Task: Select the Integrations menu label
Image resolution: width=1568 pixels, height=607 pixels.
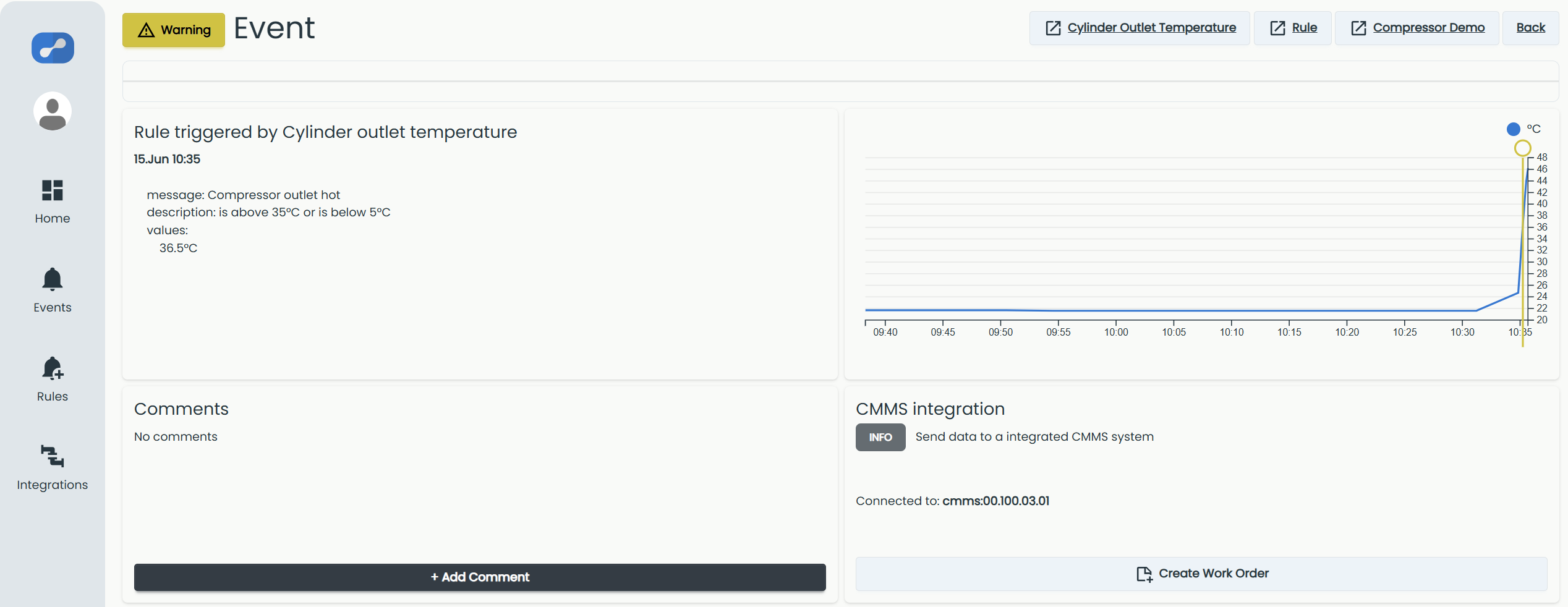Action: (x=53, y=485)
